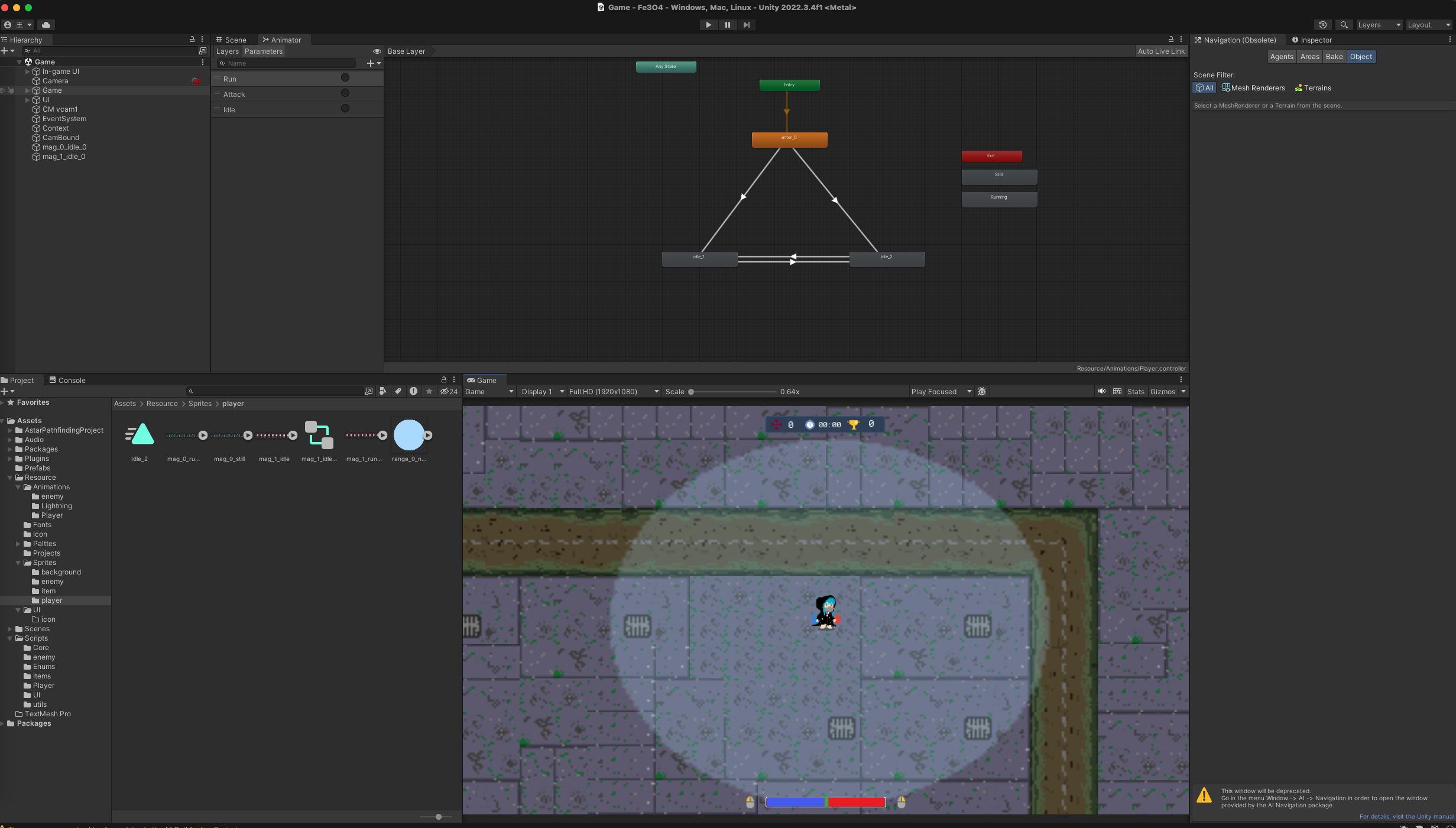Screen dimensions: 1456x828
Task: Toggle the Idle trigger parameter
Action: tap(345, 109)
